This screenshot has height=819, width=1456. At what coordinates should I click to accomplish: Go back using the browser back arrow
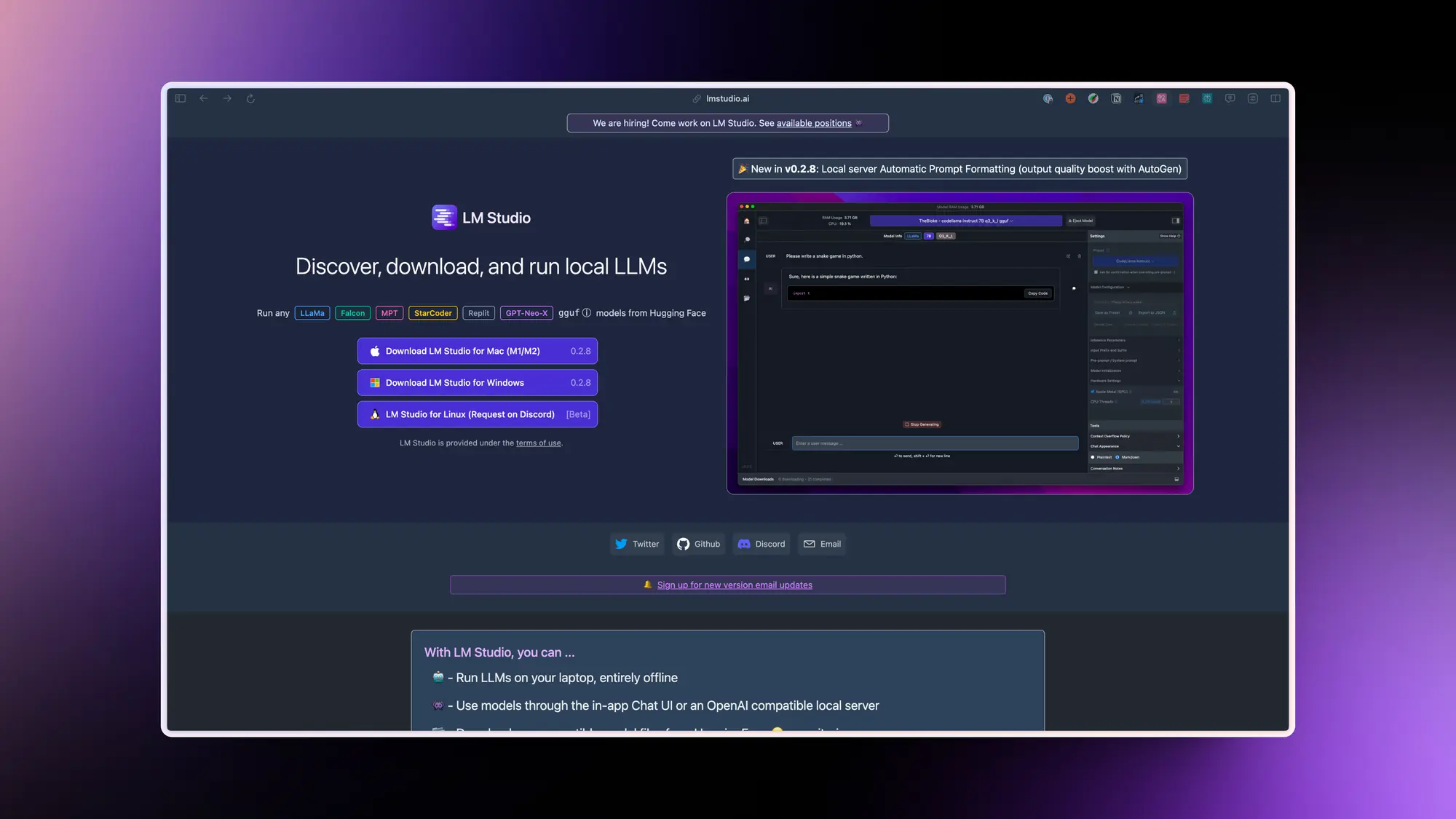point(204,98)
